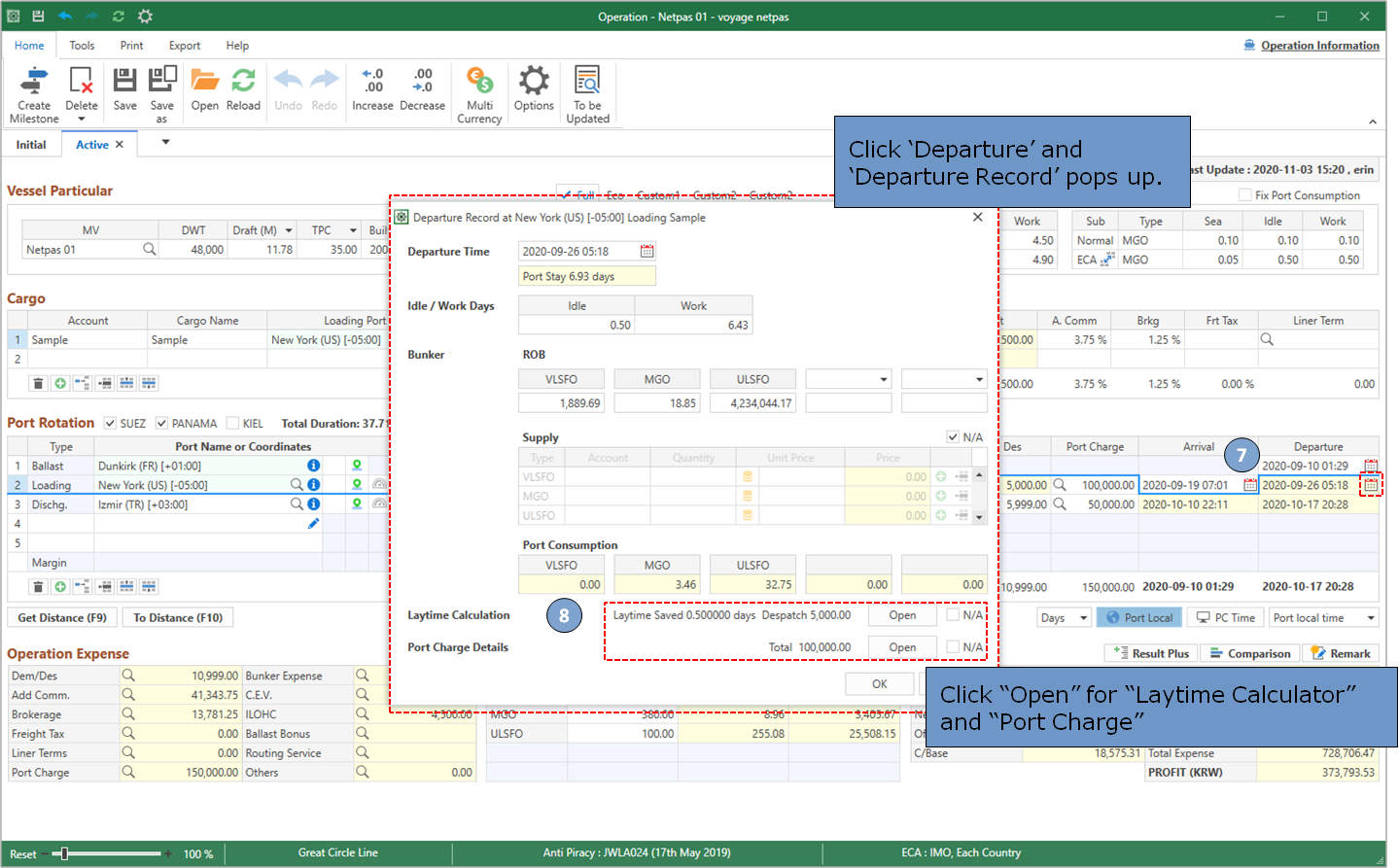
Task: Click Increase decimal places icon
Action: pyautogui.click(x=372, y=81)
